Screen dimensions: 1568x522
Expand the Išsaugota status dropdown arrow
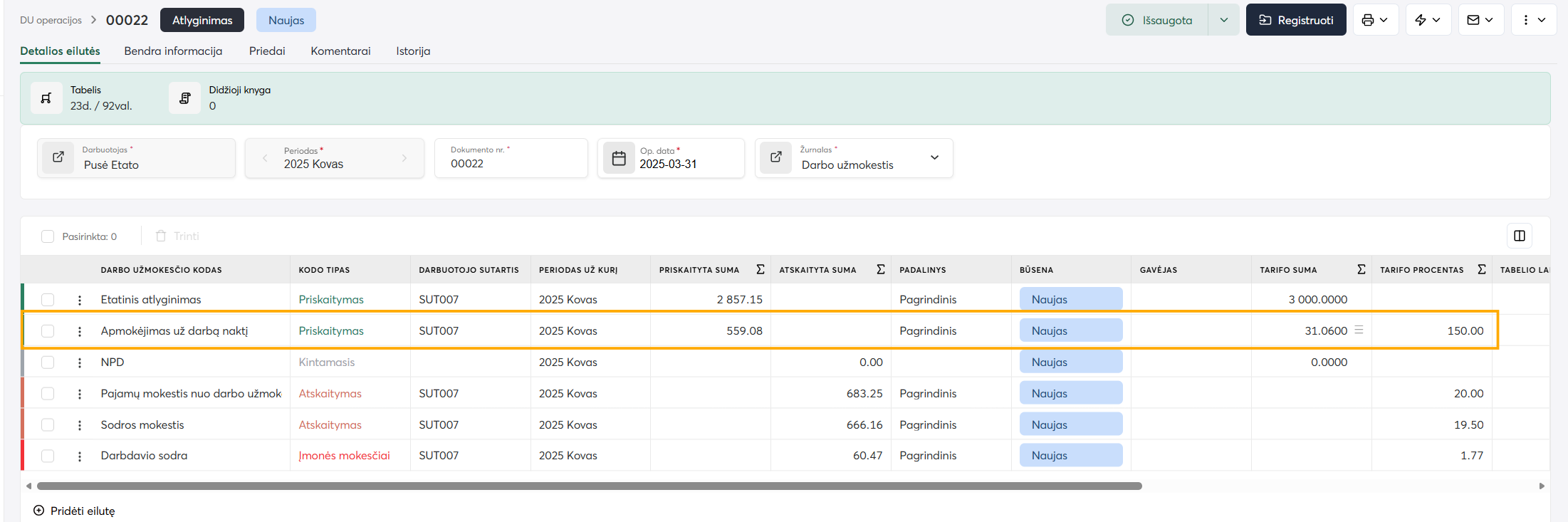1223,20
